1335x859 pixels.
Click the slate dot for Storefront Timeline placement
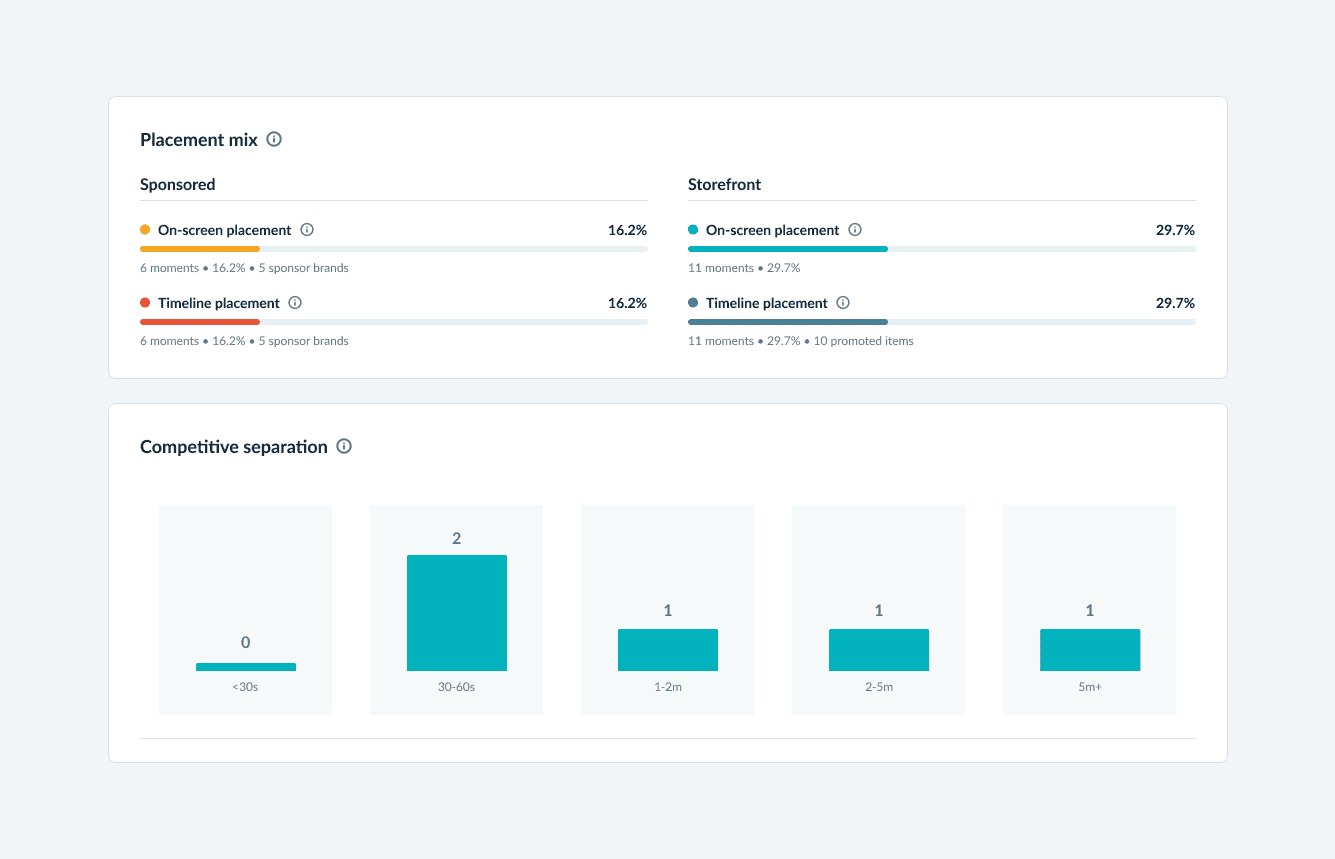[693, 303]
